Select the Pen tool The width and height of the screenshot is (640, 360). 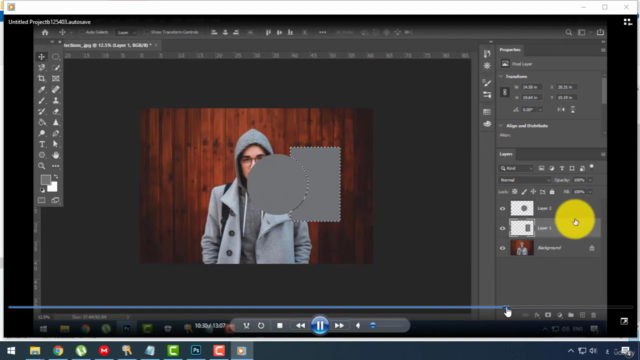(56, 133)
